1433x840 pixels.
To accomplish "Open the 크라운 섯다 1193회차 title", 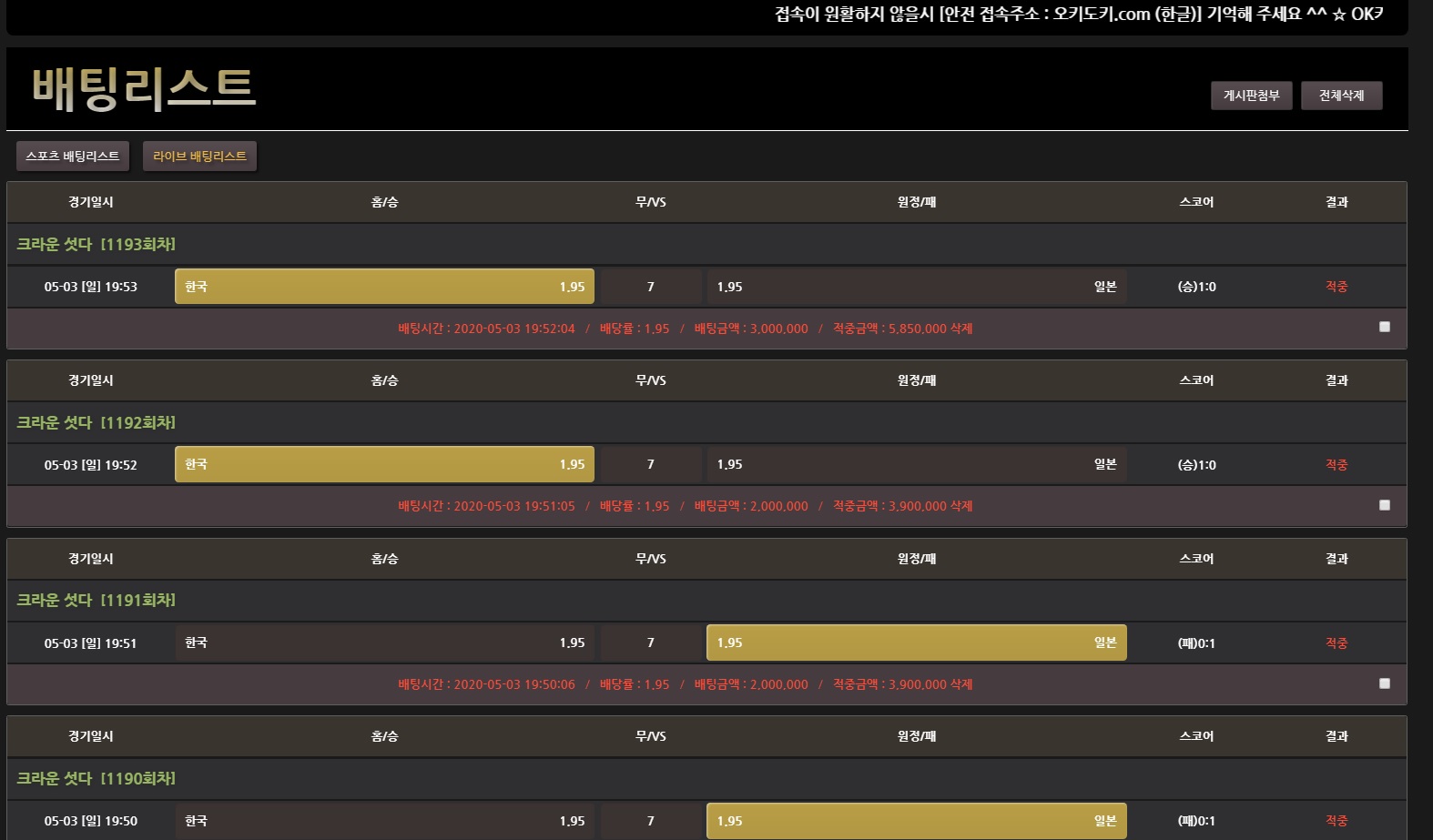I will [96, 244].
